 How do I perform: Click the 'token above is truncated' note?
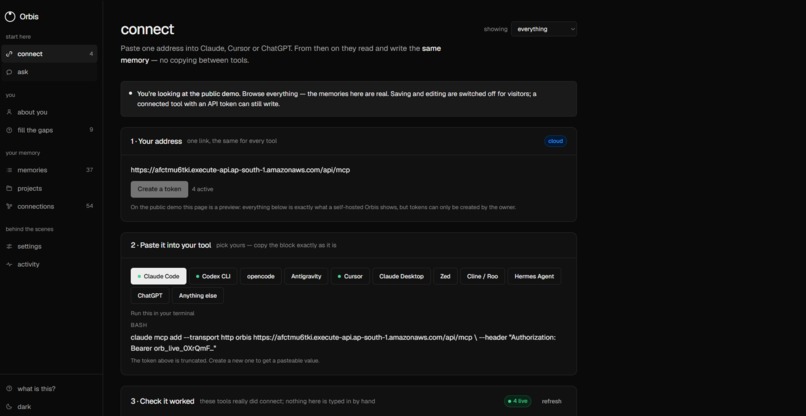(225, 360)
